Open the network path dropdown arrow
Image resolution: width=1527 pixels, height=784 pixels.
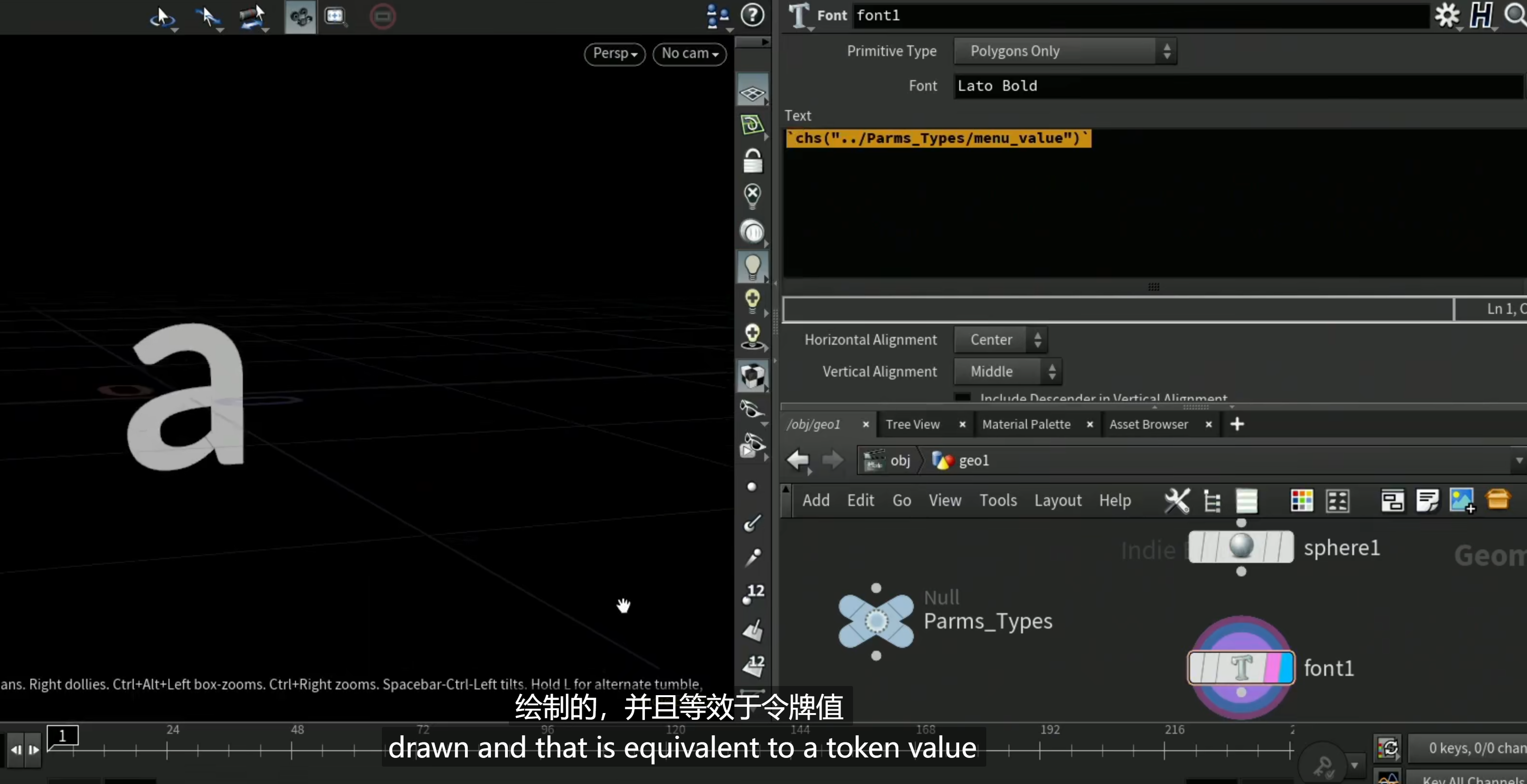pos(1519,461)
